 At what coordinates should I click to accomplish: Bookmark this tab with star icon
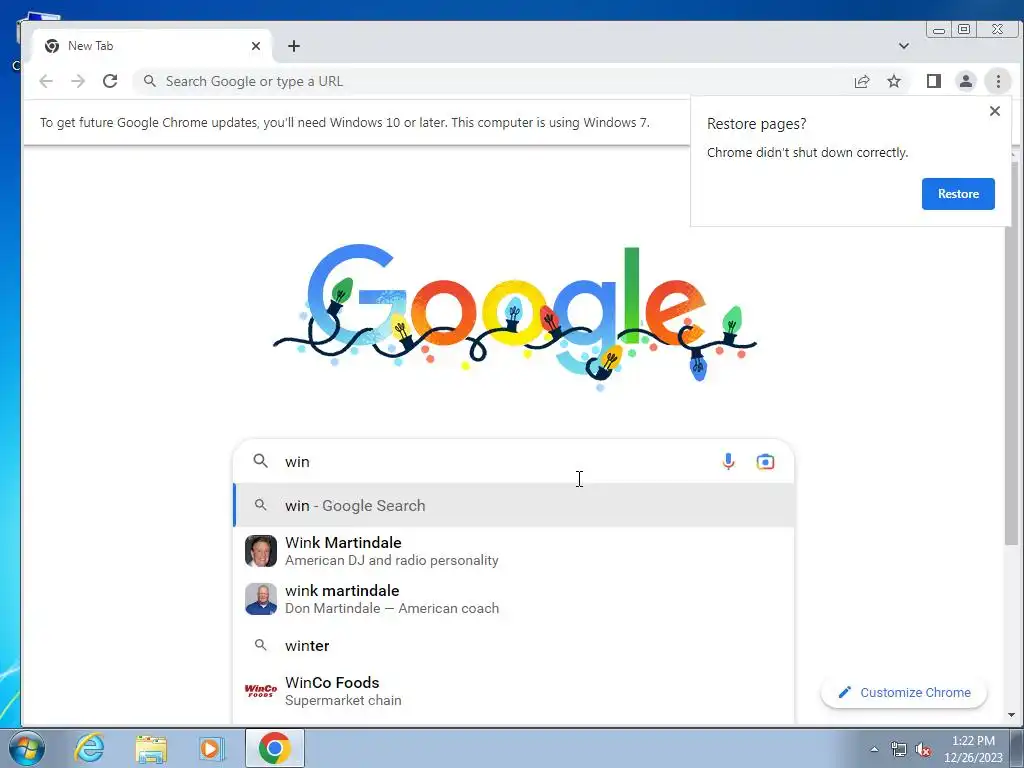pos(894,81)
